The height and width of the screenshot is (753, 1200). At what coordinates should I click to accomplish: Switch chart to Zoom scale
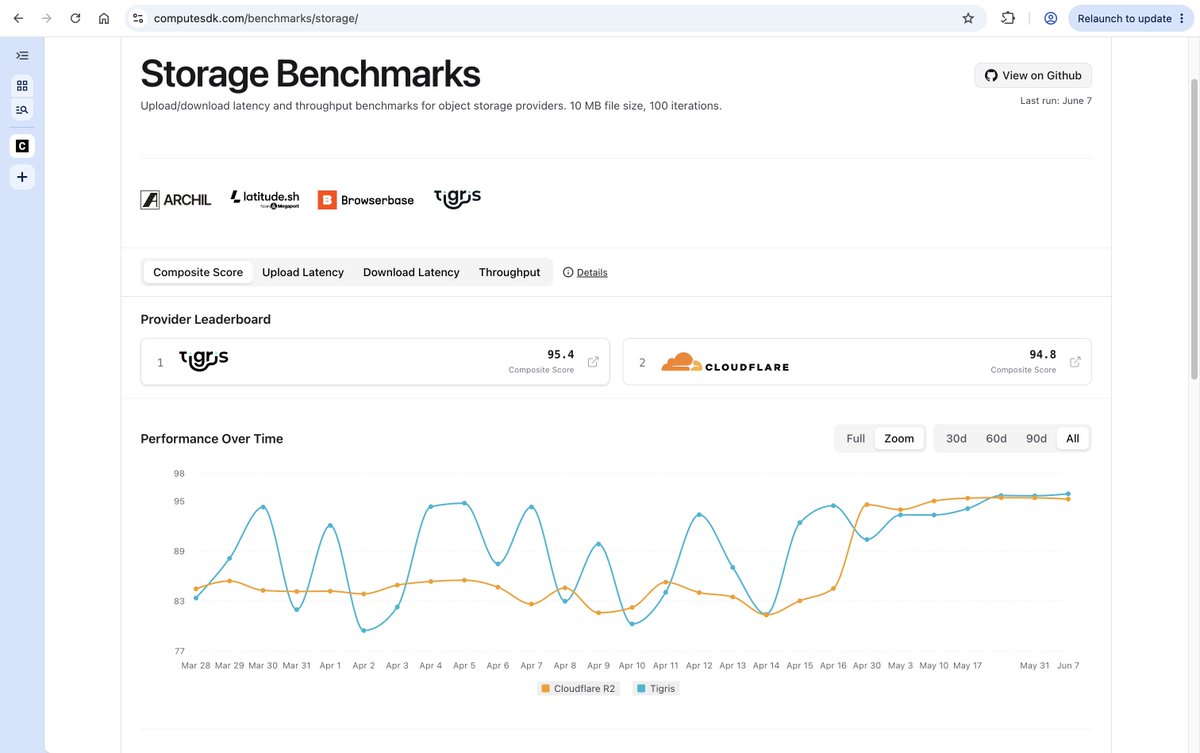pos(899,438)
